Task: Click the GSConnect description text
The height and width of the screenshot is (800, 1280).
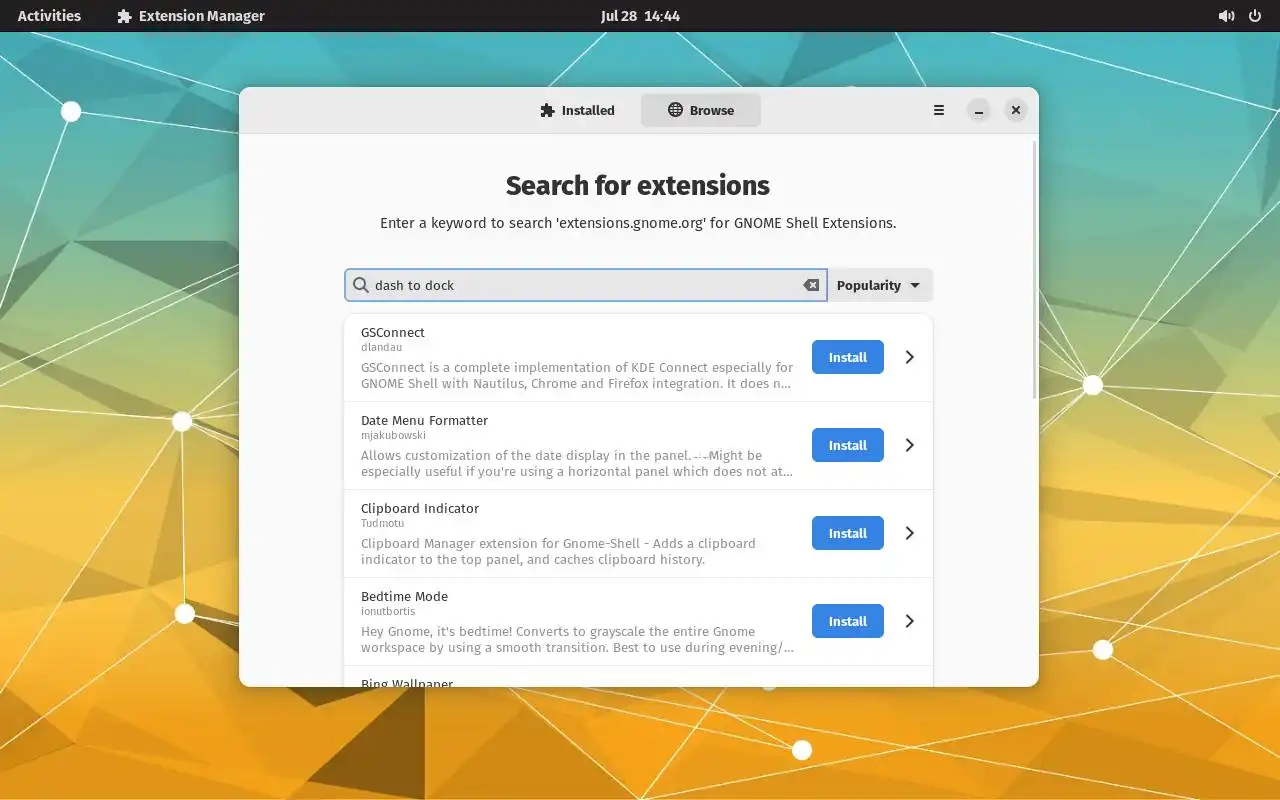Action: [577, 375]
